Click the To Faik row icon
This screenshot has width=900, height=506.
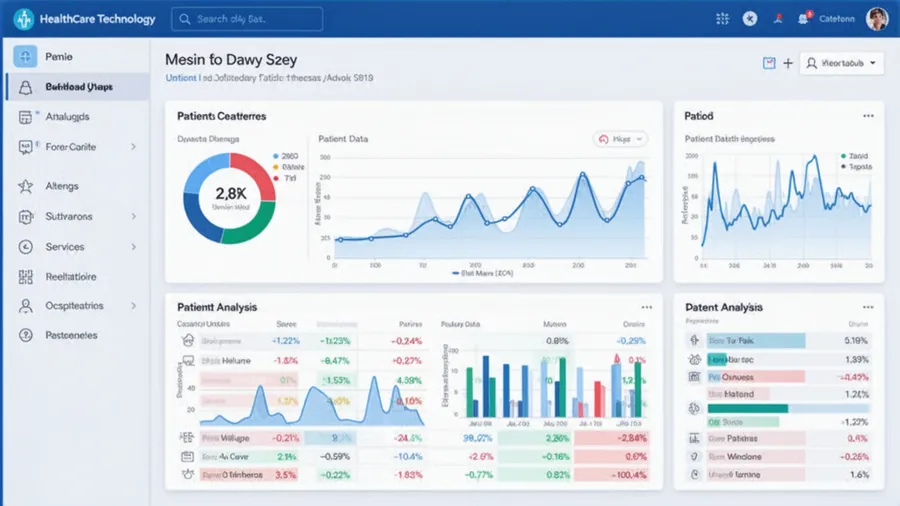click(694, 341)
